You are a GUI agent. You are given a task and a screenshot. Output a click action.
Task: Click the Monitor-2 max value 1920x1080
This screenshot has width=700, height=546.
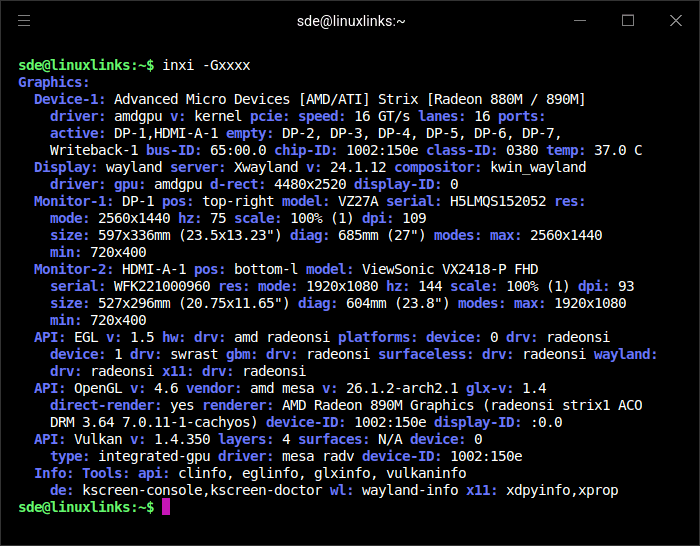(x=590, y=303)
